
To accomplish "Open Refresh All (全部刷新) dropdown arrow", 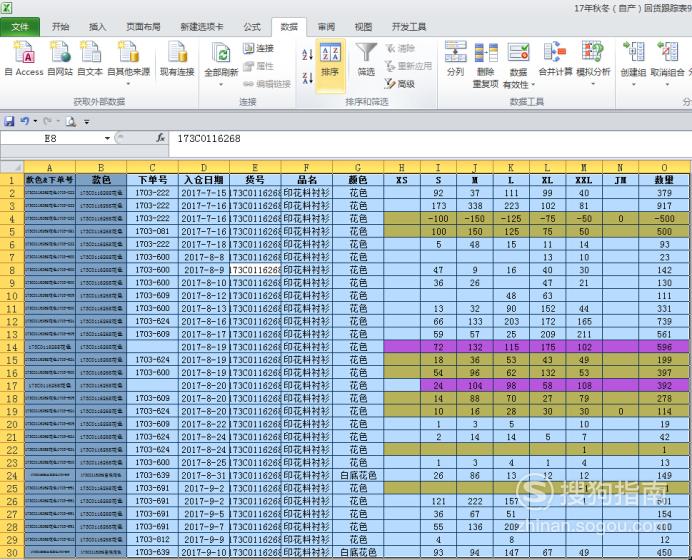I will click(x=221, y=84).
